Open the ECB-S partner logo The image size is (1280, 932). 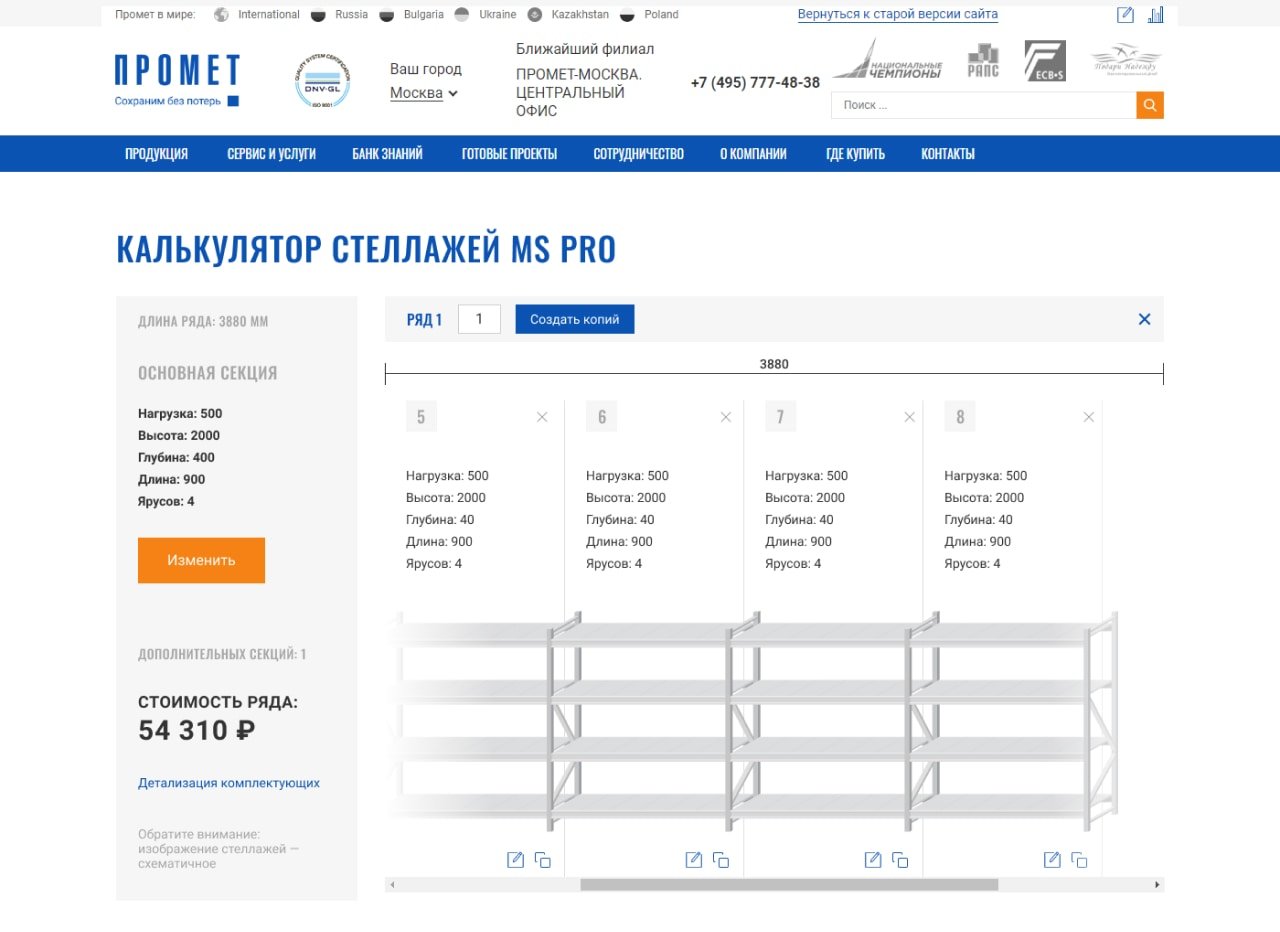1045,61
